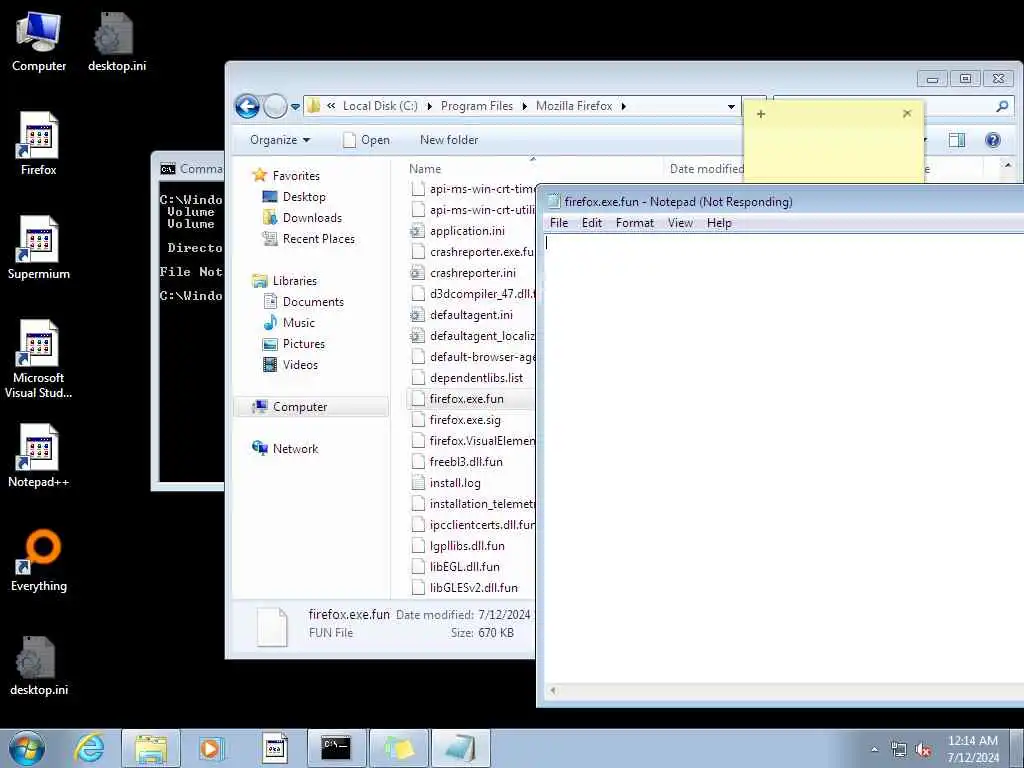1024x768 pixels.
Task: Click the Open toolbar button
Action: [x=366, y=140]
